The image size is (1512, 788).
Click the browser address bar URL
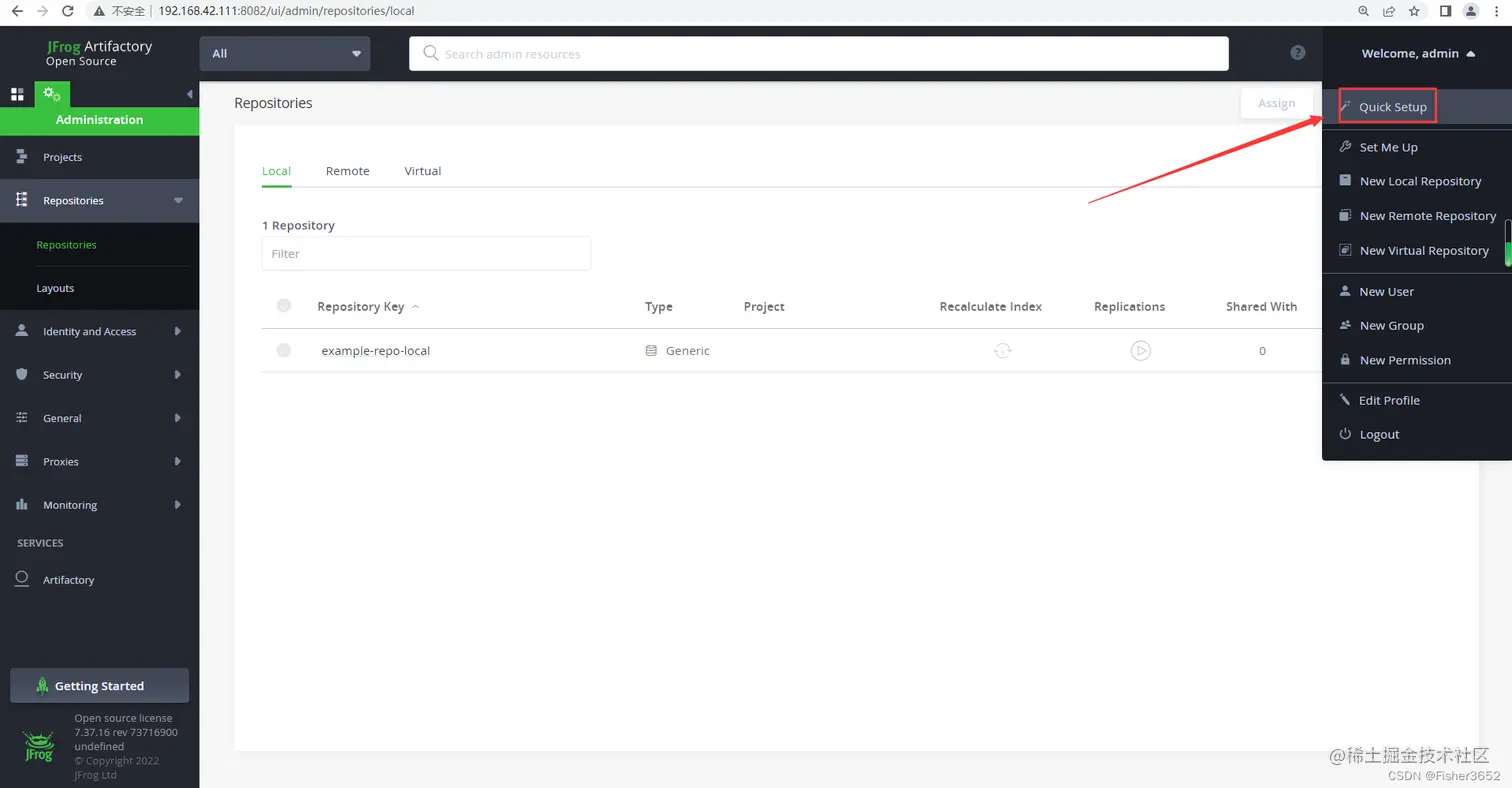286,11
